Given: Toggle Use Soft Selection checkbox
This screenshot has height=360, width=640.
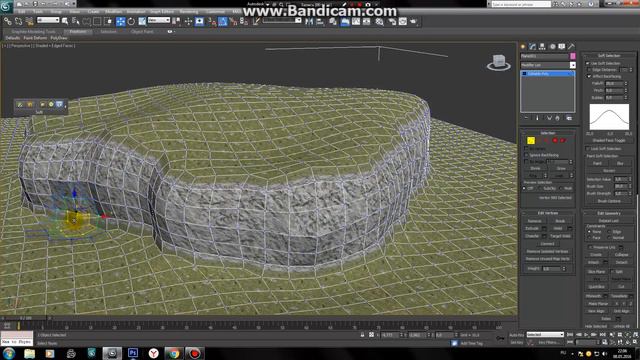Looking at the screenshot, I should (588, 63).
